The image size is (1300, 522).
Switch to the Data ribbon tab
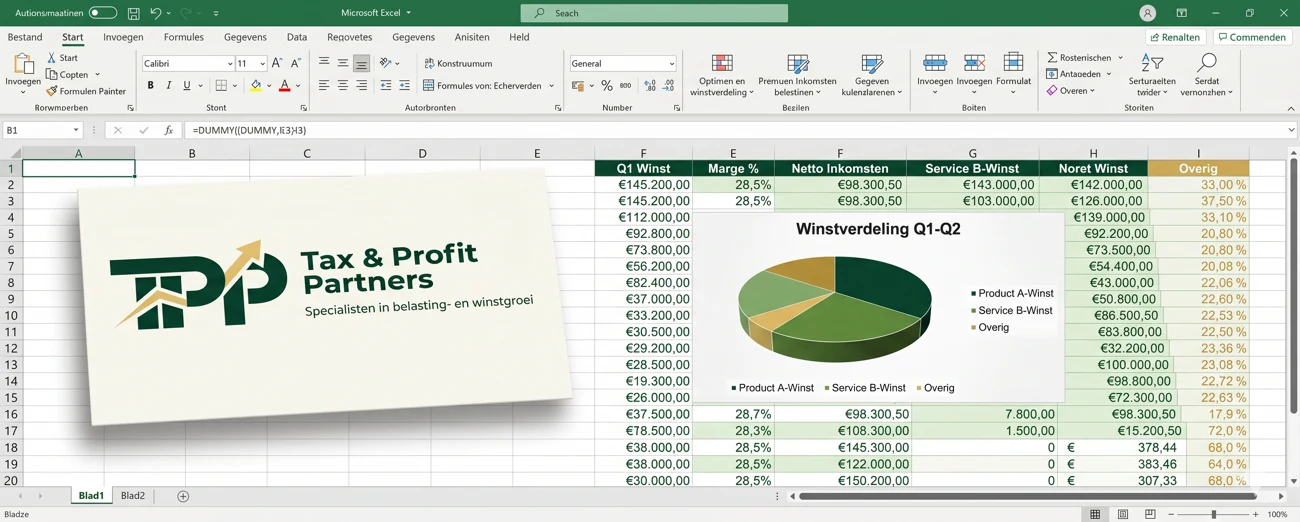(297, 37)
